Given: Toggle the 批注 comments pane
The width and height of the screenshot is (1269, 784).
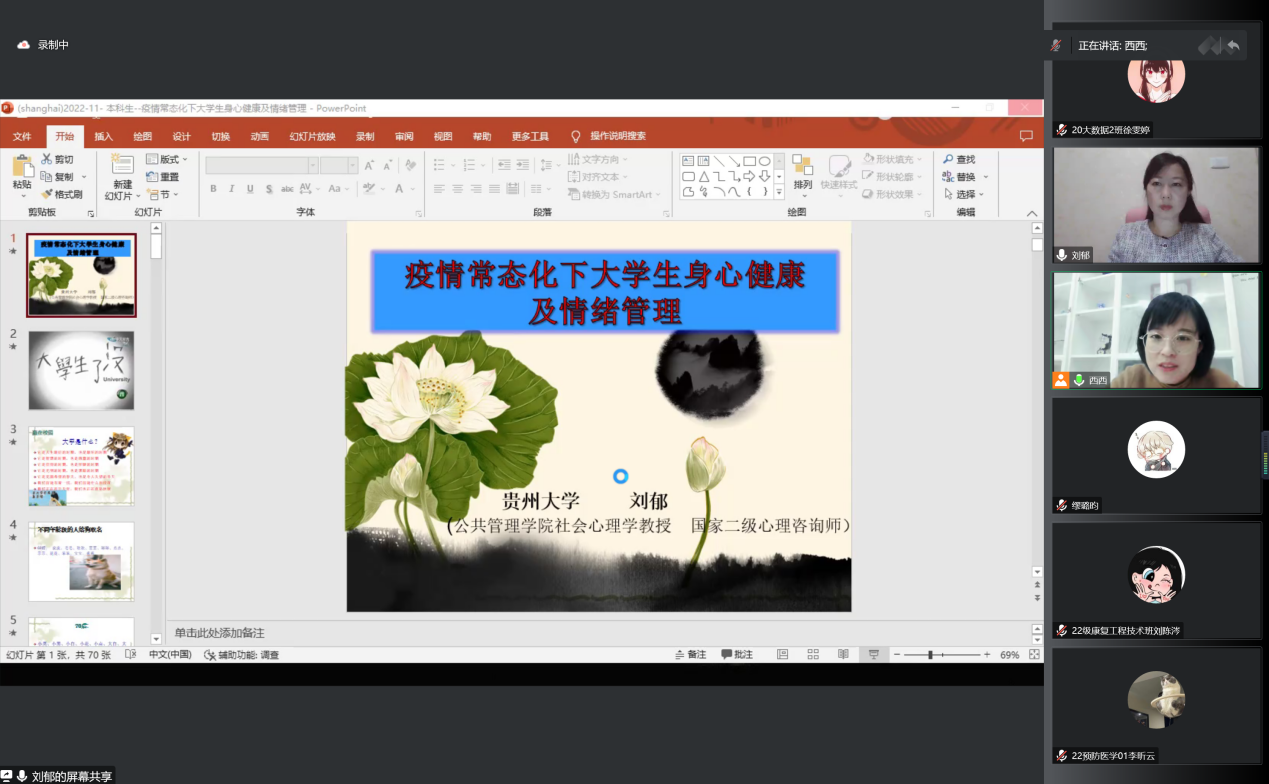Looking at the screenshot, I should [737, 654].
